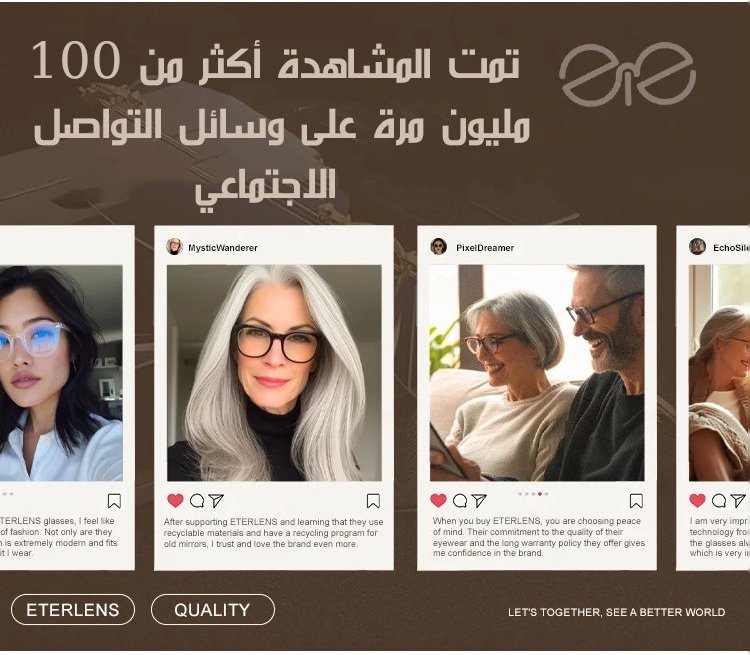
Task: Like the MysticWanderer post with heart
Action: [x=176, y=500]
